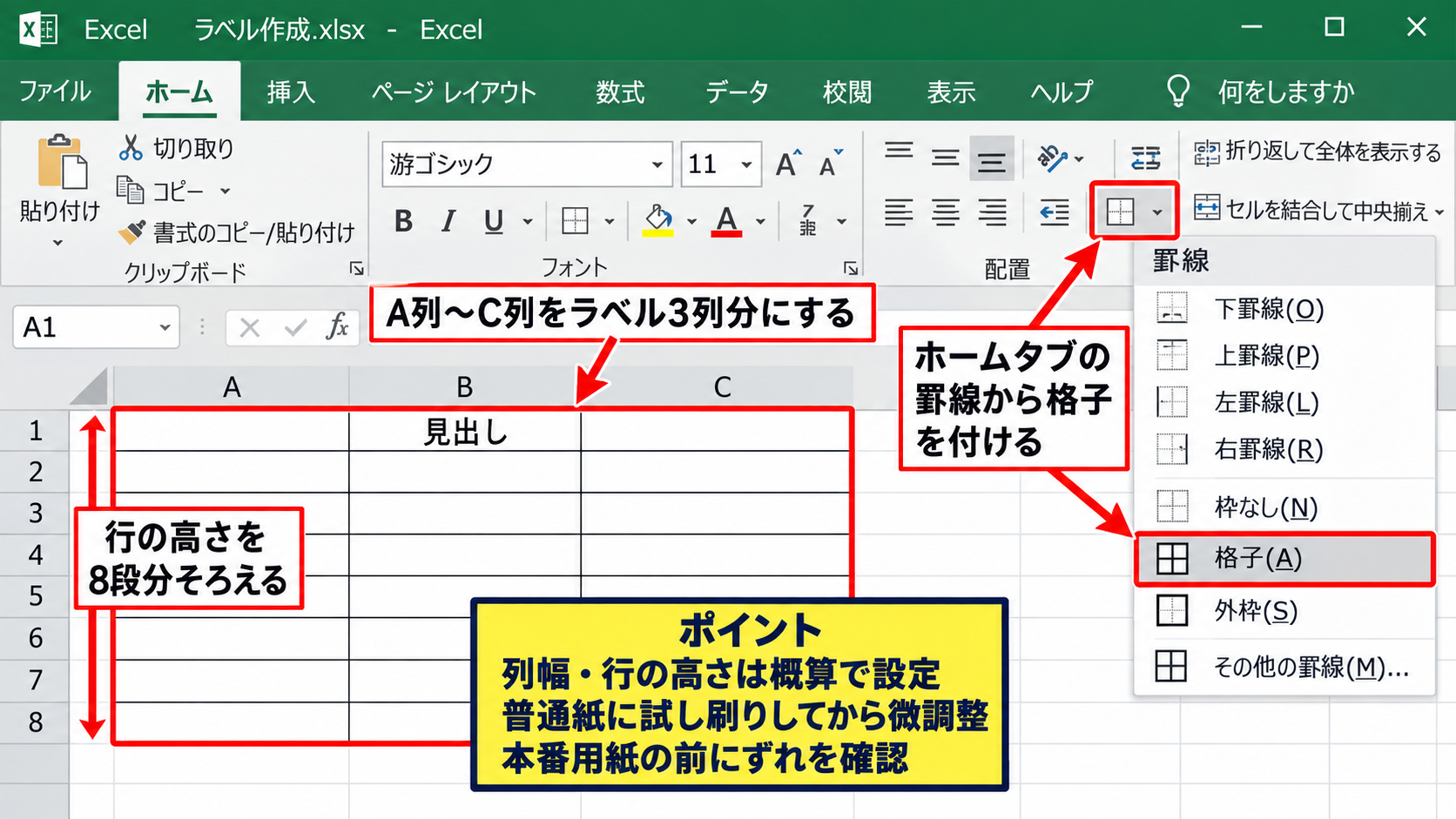Open the borders dropdown arrow next to highlighted button
This screenshot has width=1456, height=819.
1157,211
